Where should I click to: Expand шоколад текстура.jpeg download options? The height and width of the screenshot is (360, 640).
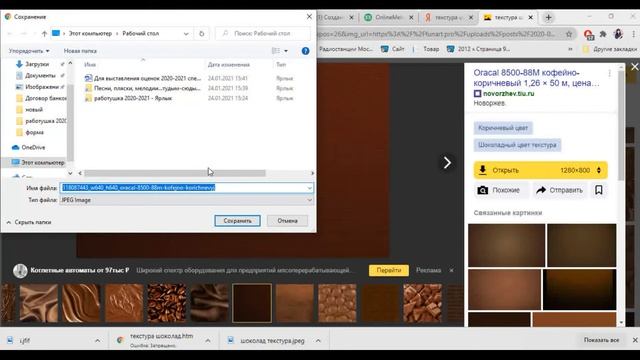coord(318,340)
